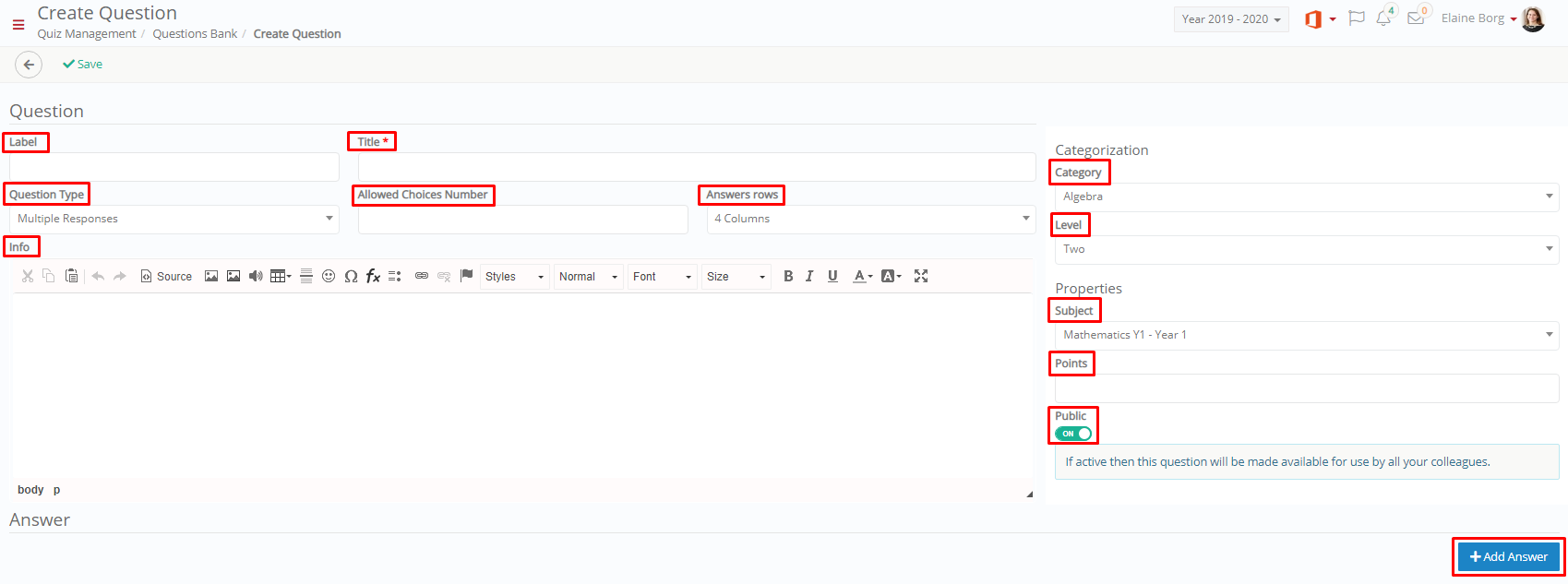The height and width of the screenshot is (584, 1568).
Task: Click the Paste clipboard icon
Action: (x=71, y=276)
